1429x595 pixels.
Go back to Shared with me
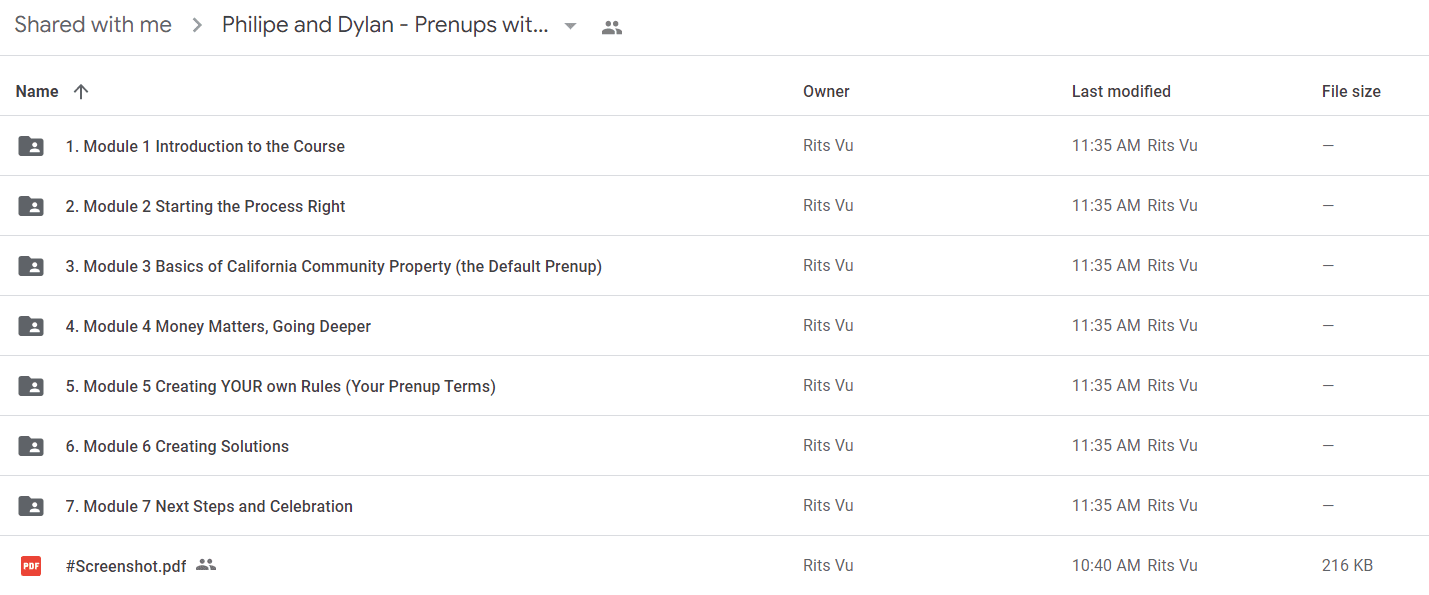click(x=93, y=25)
